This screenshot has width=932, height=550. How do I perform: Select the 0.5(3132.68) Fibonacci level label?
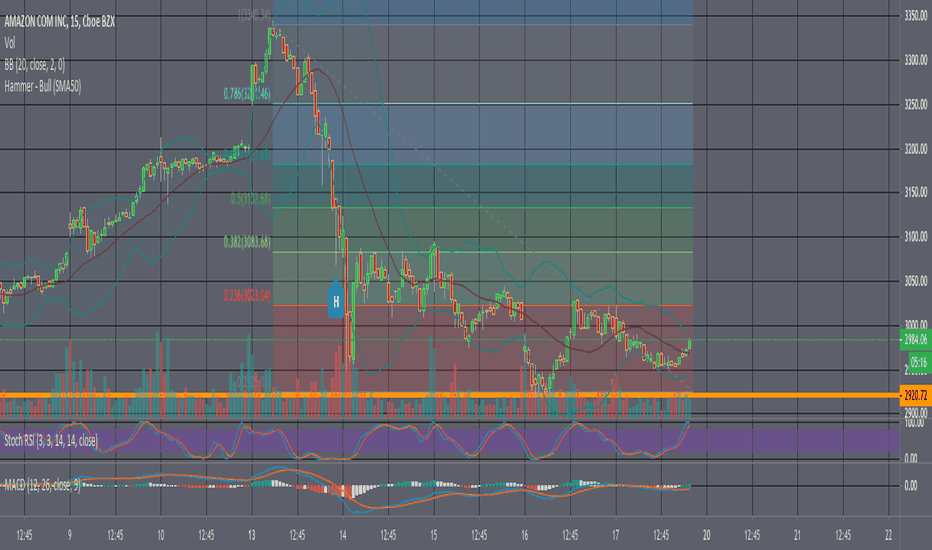tap(251, 199)
